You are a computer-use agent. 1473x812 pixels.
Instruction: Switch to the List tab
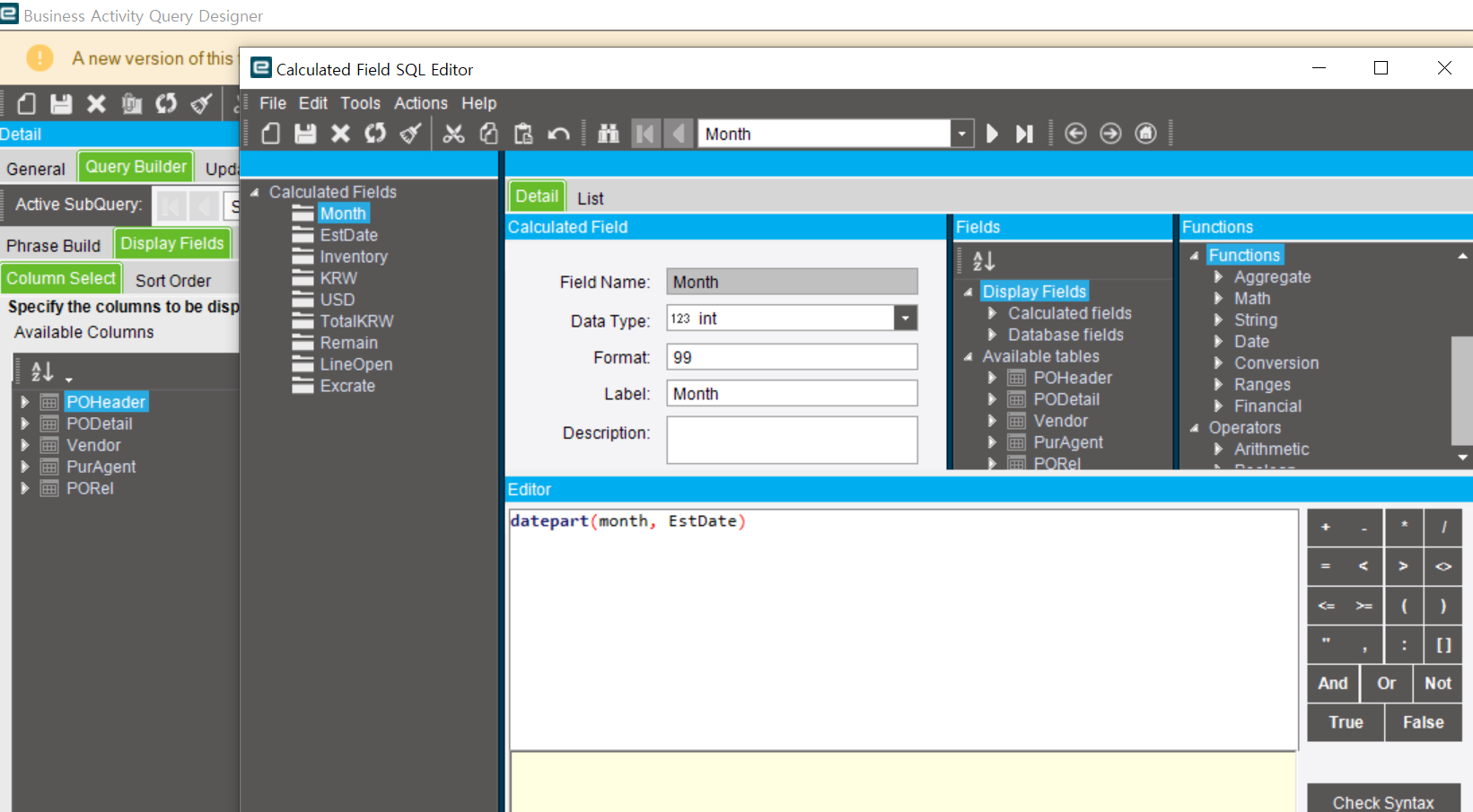click(590, 198)
